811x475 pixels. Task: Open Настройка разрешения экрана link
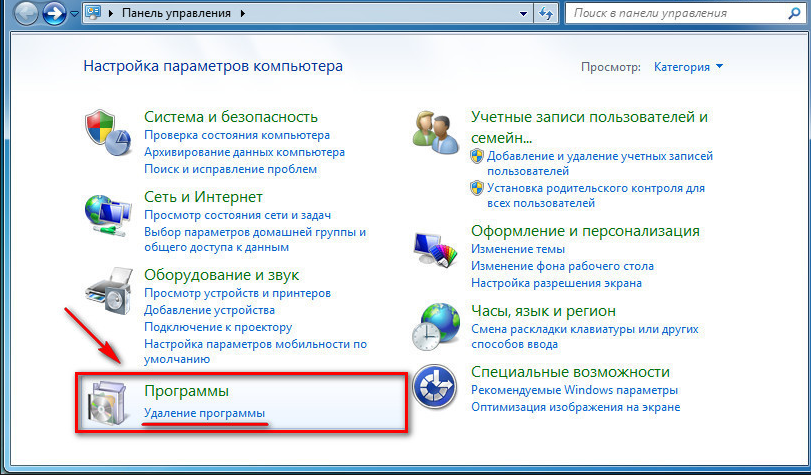[x=556, y=283]
